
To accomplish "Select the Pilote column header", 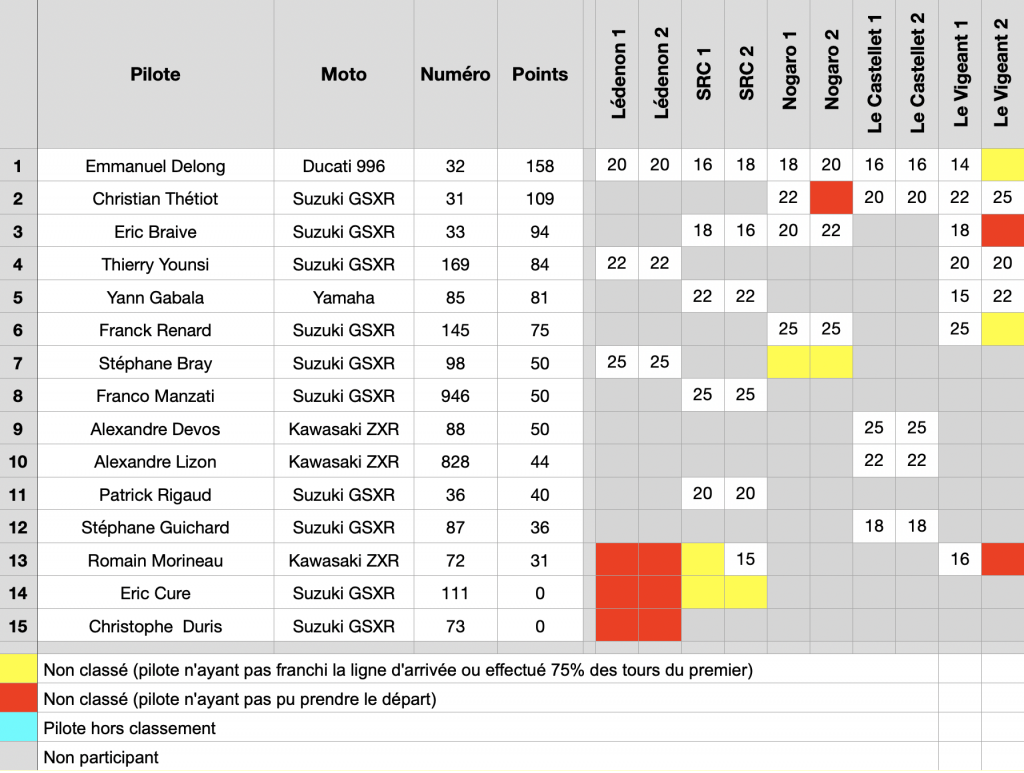I will pyautogui.click(x=155, y=74).
